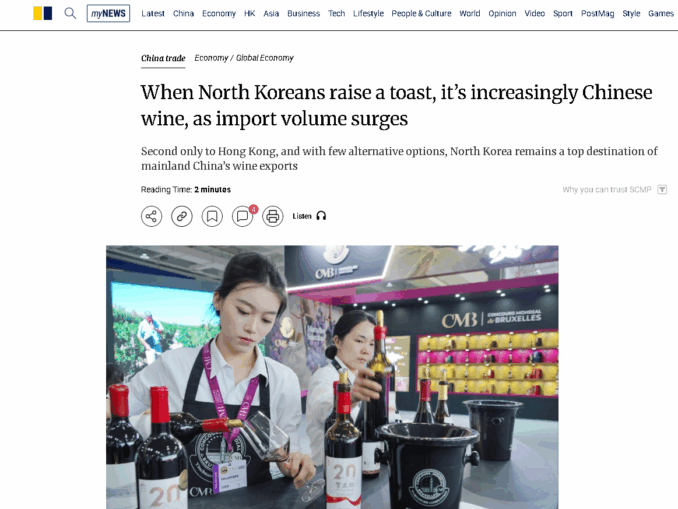Navigate to the Opinion section
The width and height of the screenshot is (678, 509).
pyautogui.click(x=502, y=13)
